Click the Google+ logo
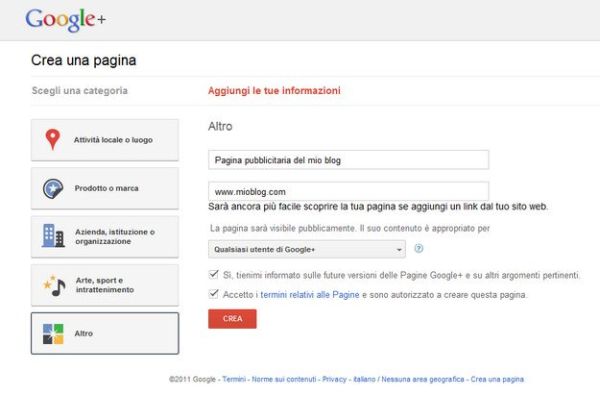This screenshot has width=600, height=396. (65, 20)
